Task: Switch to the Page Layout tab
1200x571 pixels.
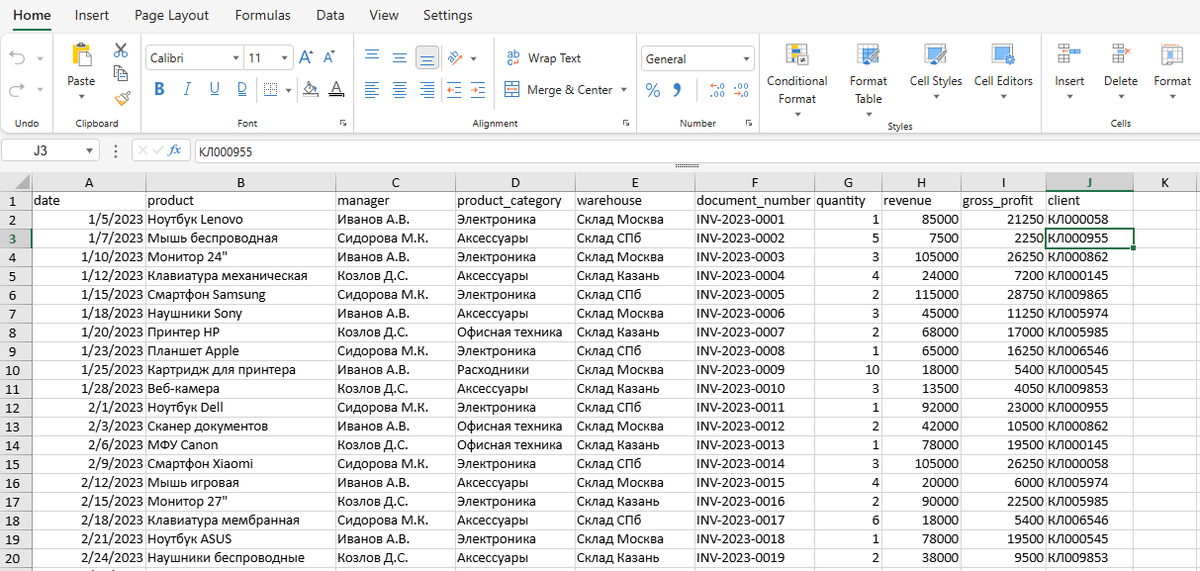Action: pos(172,15)
